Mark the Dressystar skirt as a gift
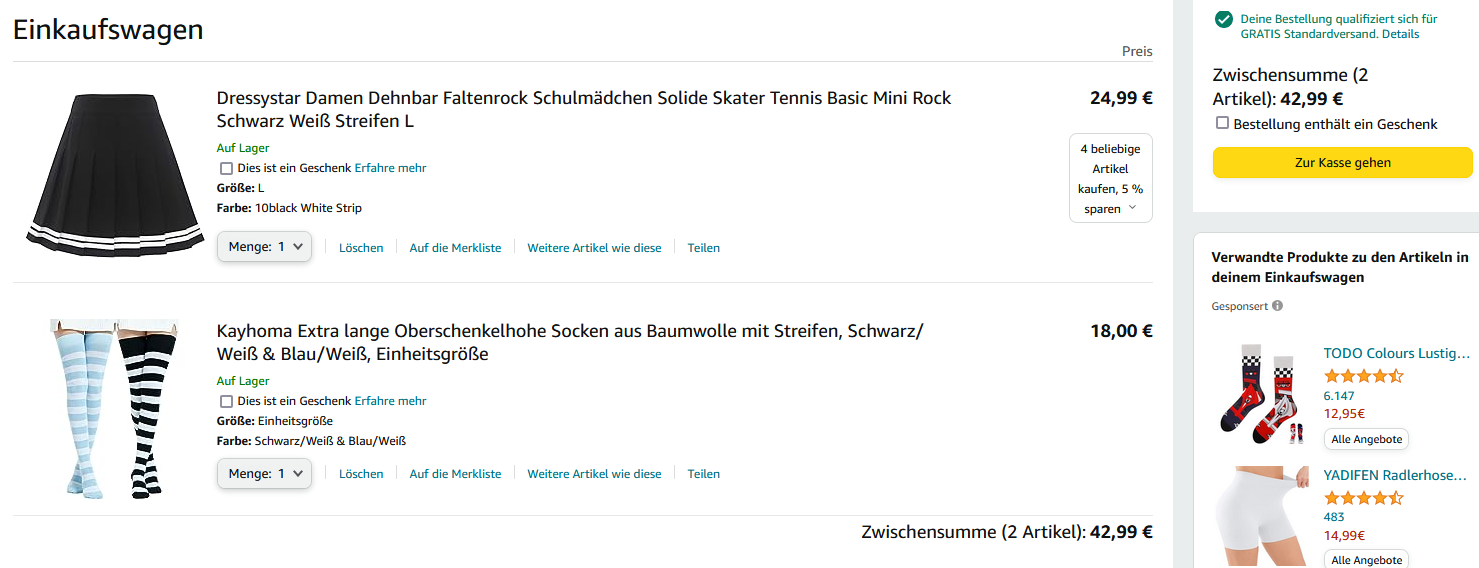This screenshot has width=1479, height=568. click(x=226, y=168)
